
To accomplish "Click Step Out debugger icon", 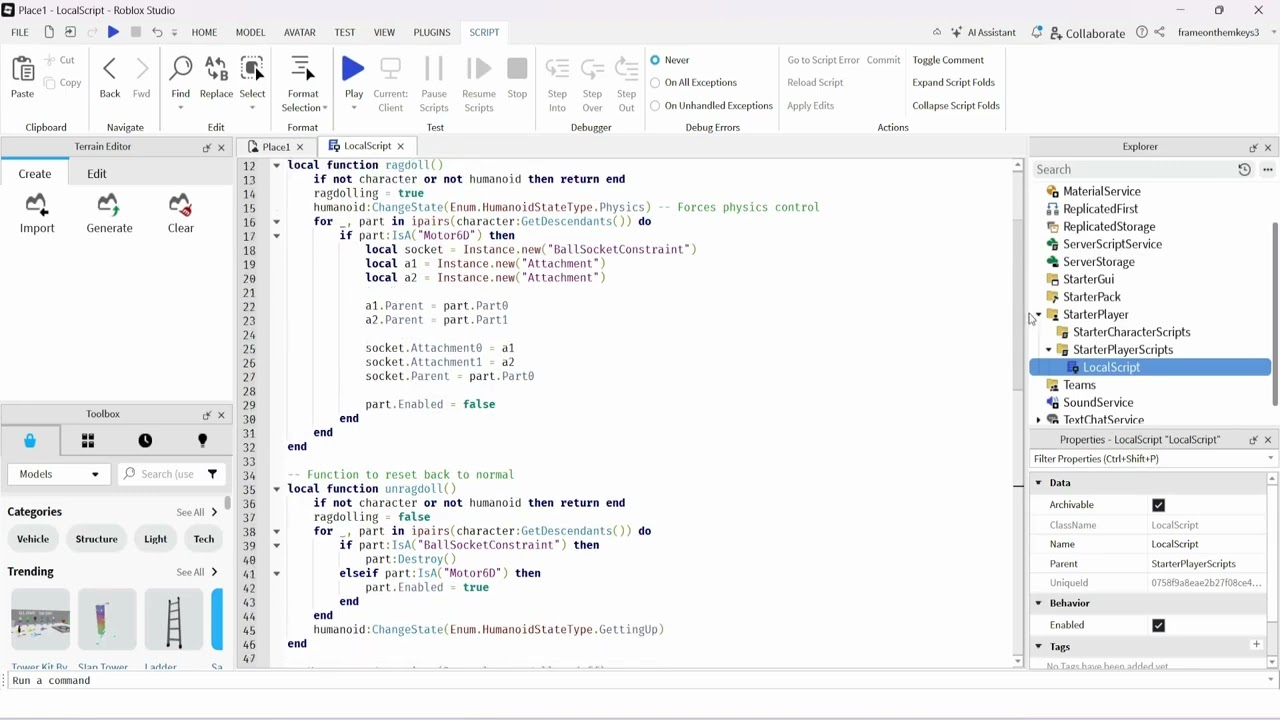I will tap(626, 69).
